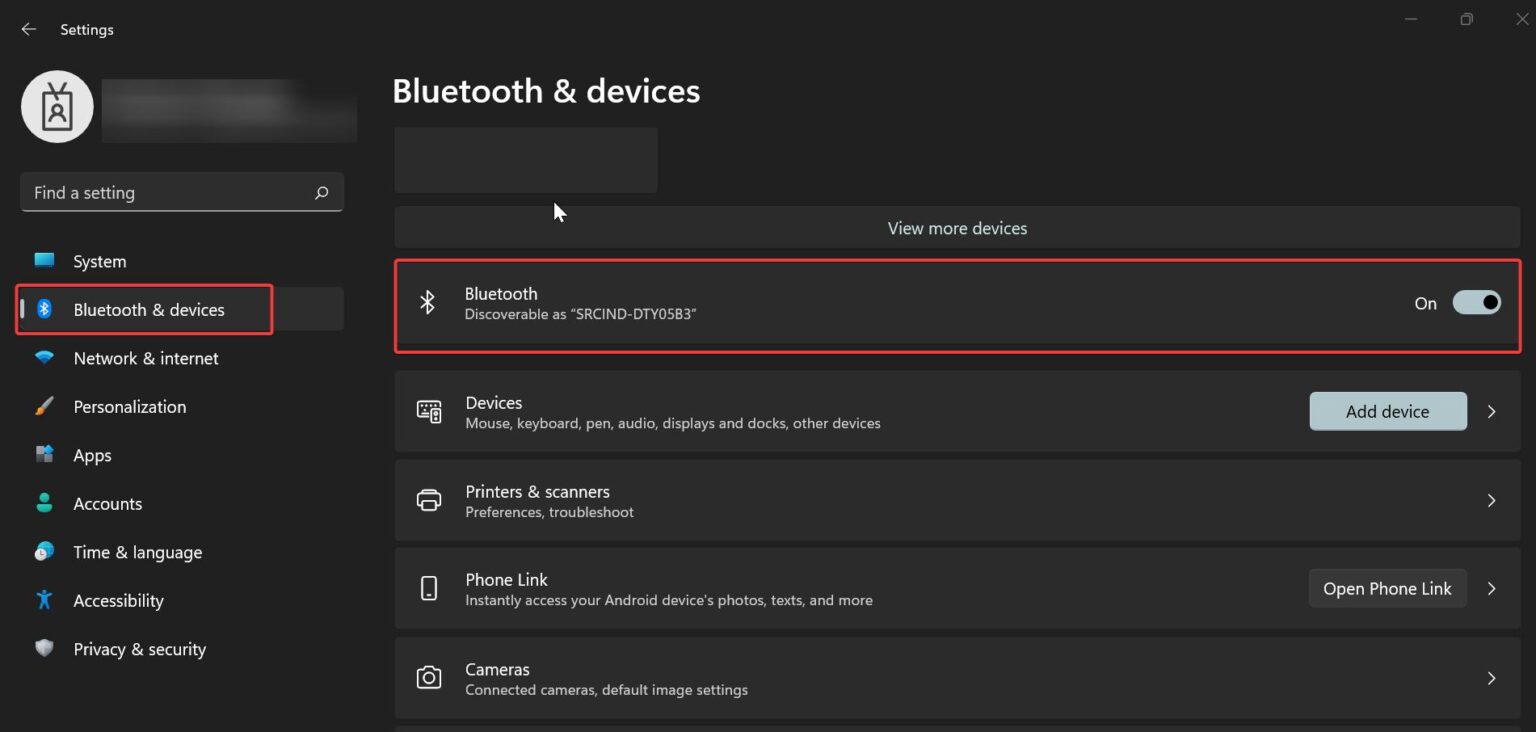Select the Cameras camera icon

(x=428, y=678)
